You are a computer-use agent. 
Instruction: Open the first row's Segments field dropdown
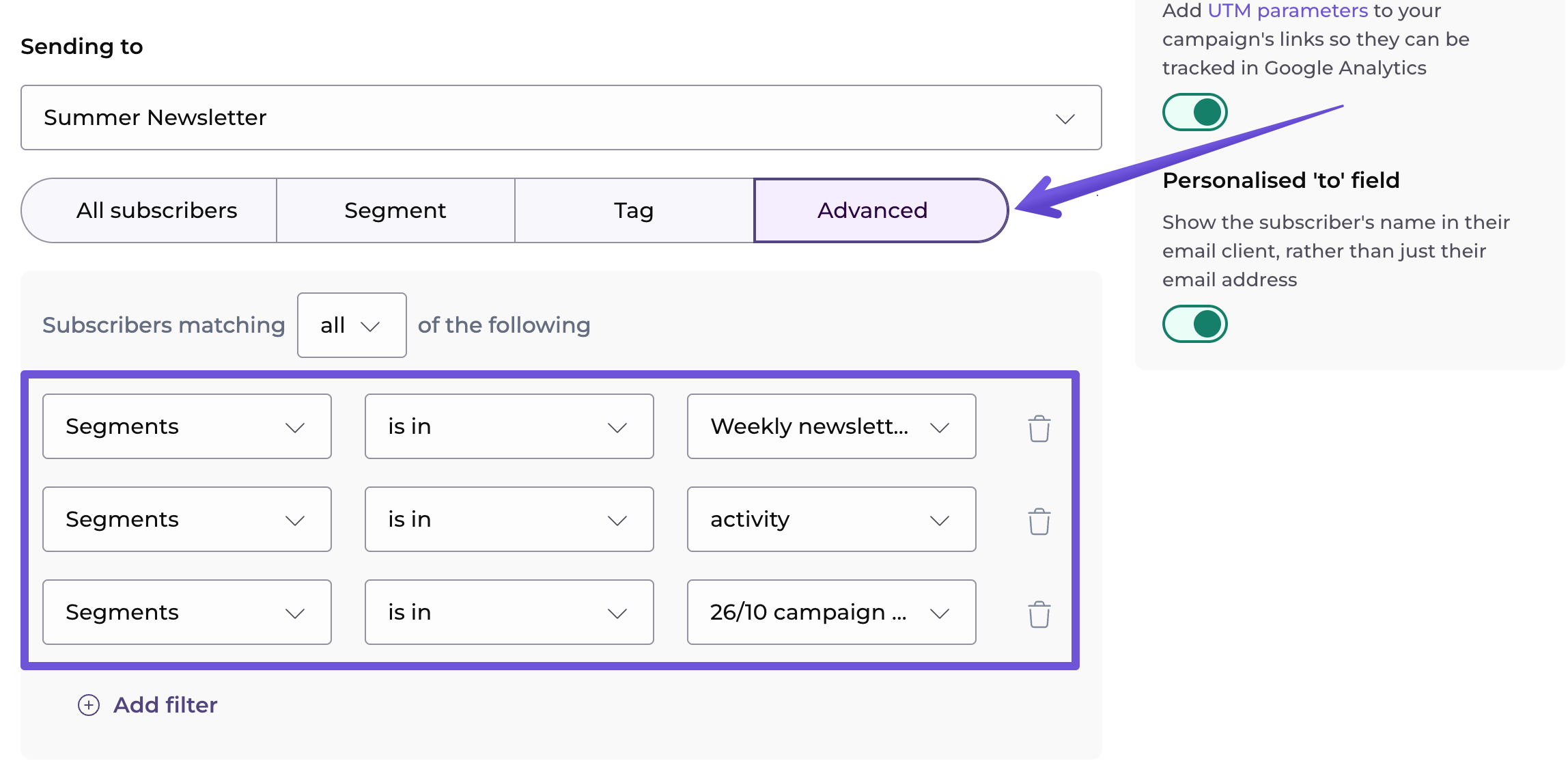pyautogui.click(x=186, y=426)
